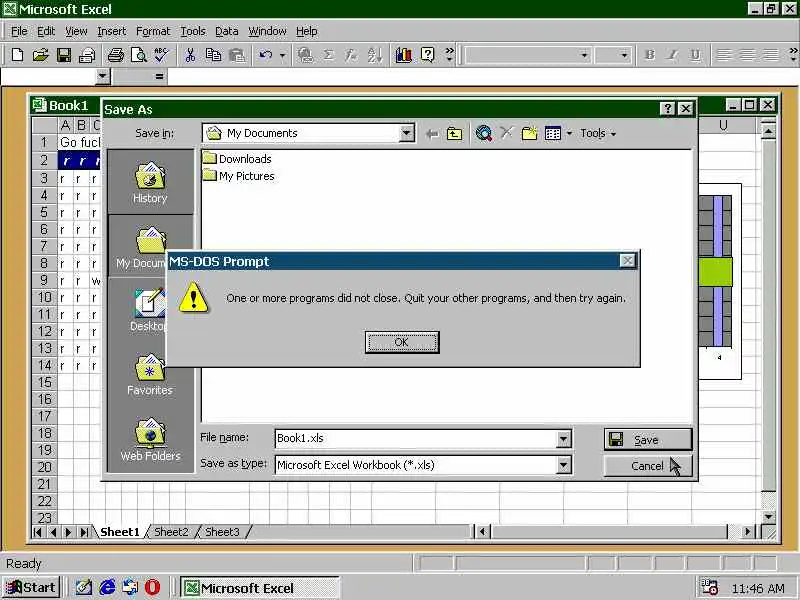Image resolution: width=800 pixels, height=600 pixels.
Task: Click the Italic formatting icon
Action: coord(672,55)
